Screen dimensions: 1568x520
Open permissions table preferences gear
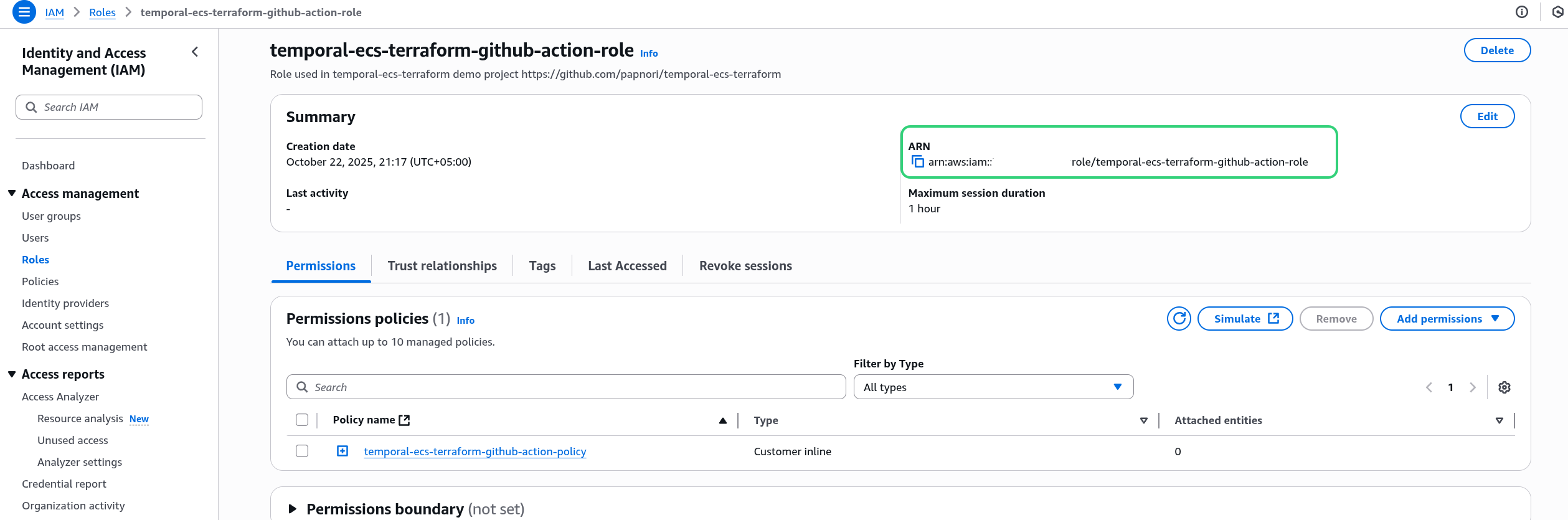[1504, 387]
